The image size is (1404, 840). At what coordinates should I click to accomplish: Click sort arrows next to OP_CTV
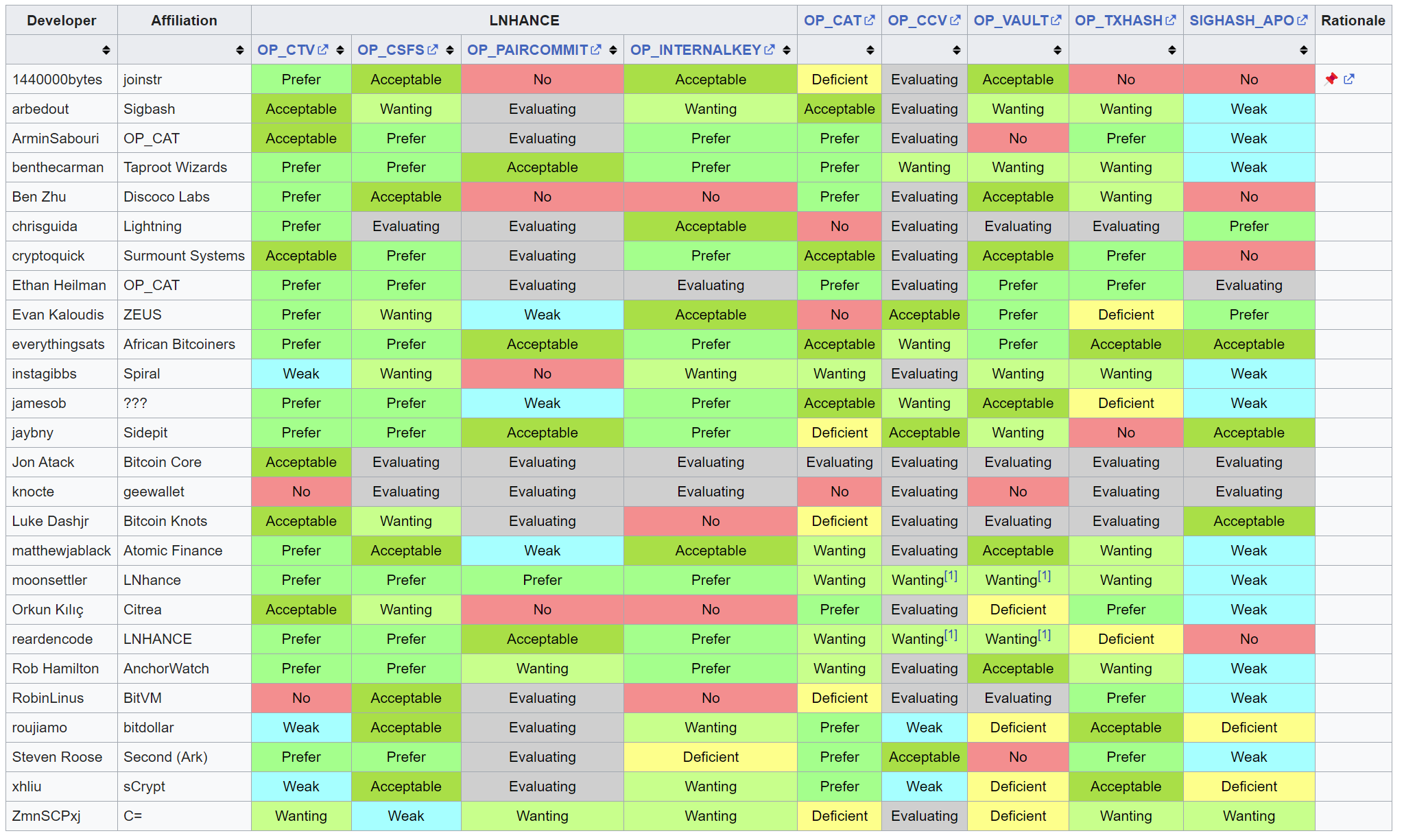point(340,50)
